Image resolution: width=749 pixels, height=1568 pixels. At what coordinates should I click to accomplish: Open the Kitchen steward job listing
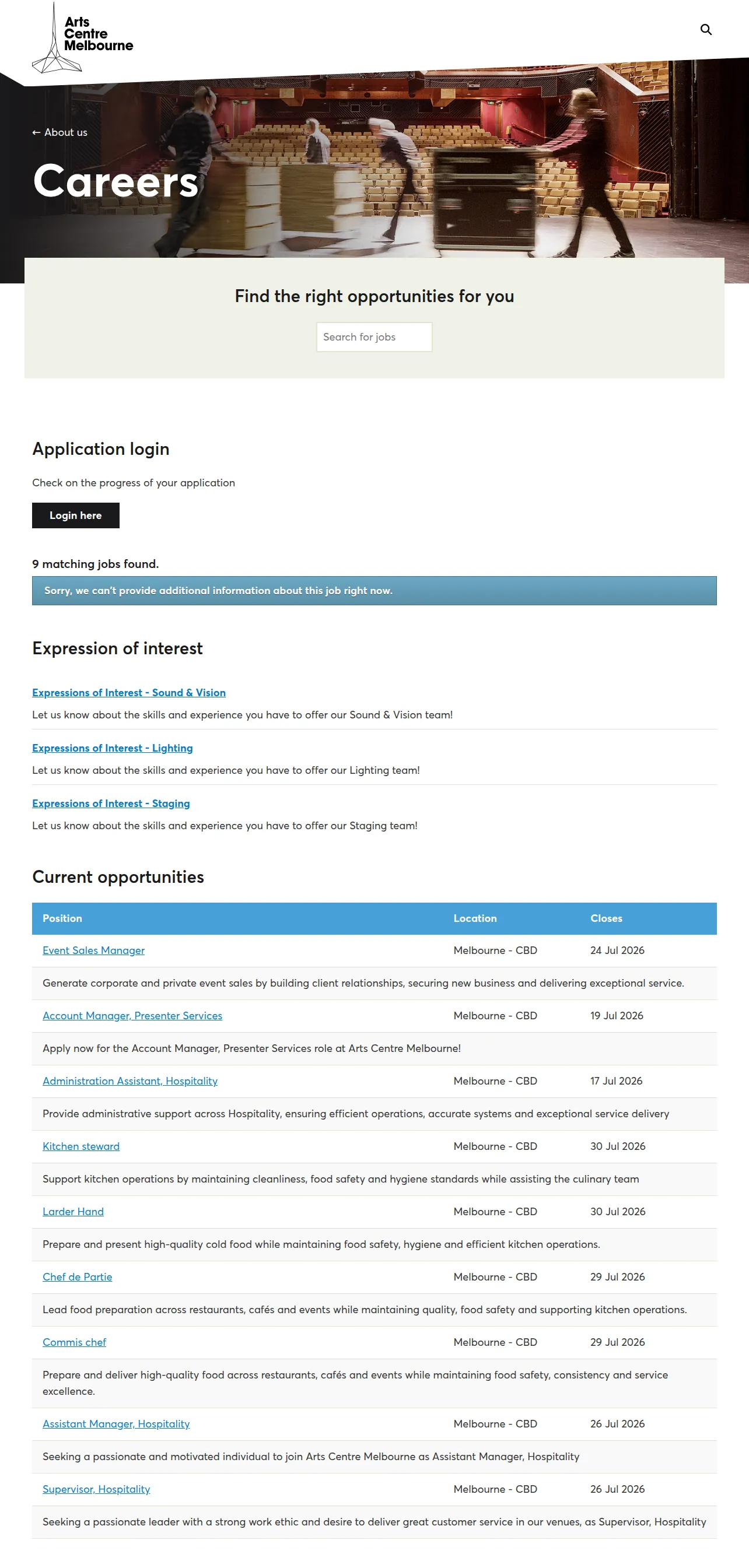tap(81, 1146)
